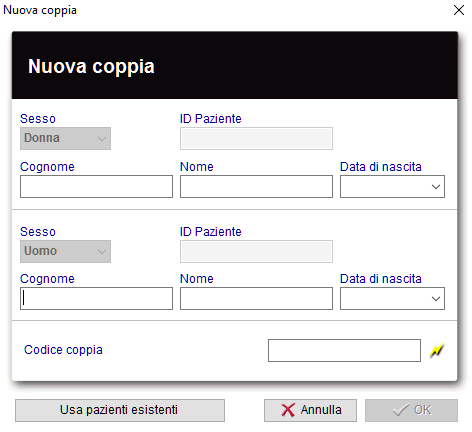
Task: Focus the man's Cognome field
Action: 96,299
